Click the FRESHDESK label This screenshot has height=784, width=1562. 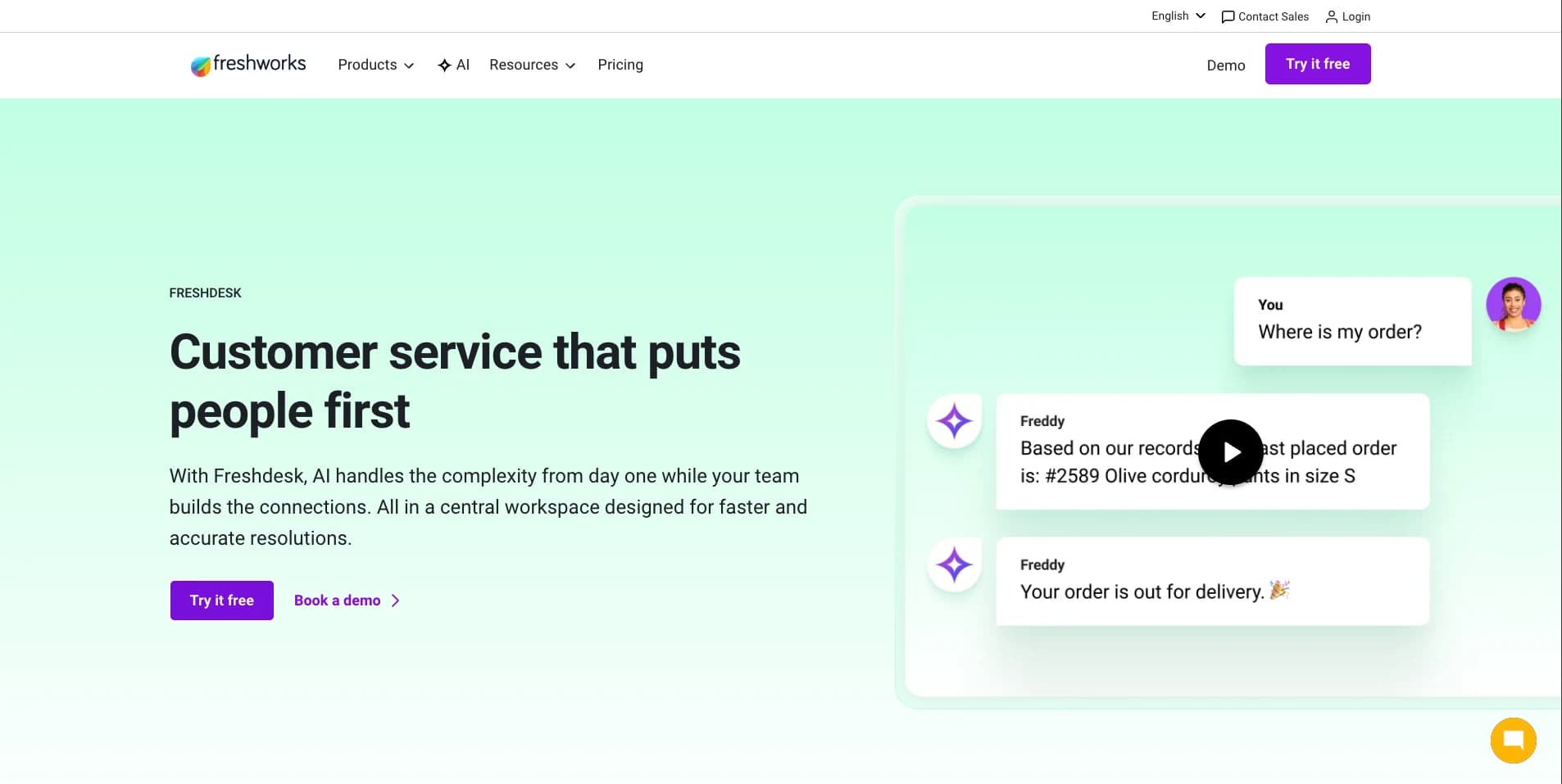(x=205, y=292)
